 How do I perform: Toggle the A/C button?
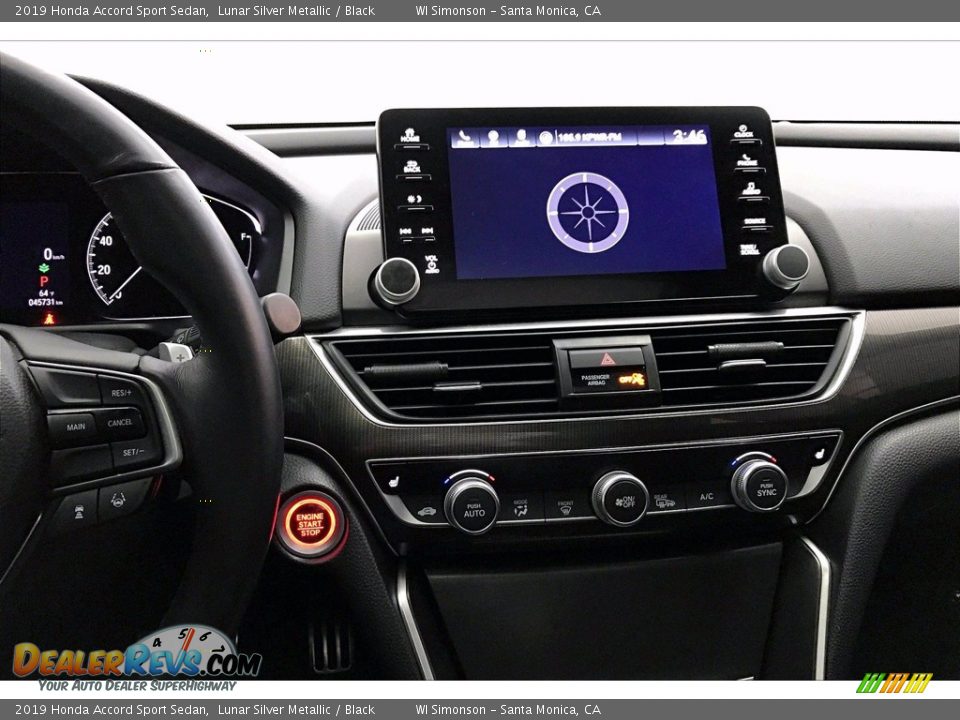point(706,497)
